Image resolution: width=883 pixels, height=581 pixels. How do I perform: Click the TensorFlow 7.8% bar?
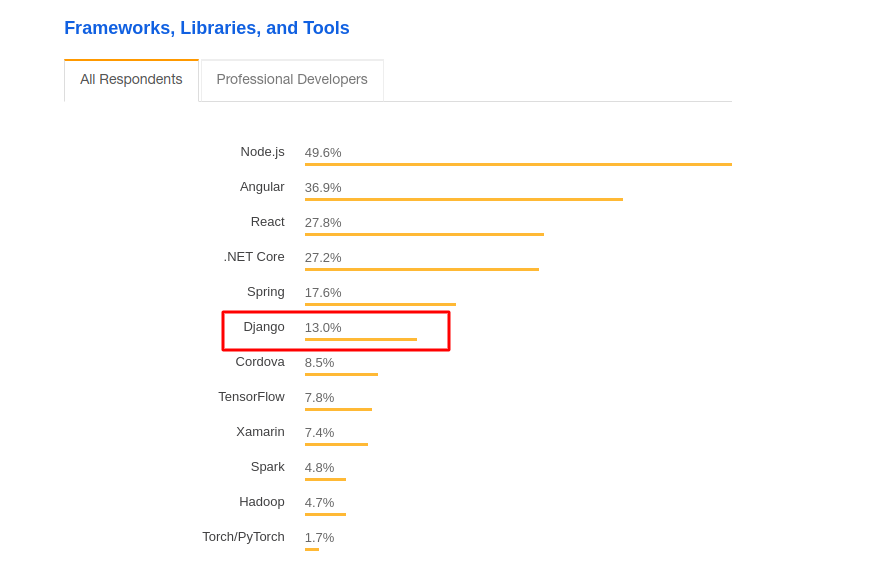click(338, 409)
